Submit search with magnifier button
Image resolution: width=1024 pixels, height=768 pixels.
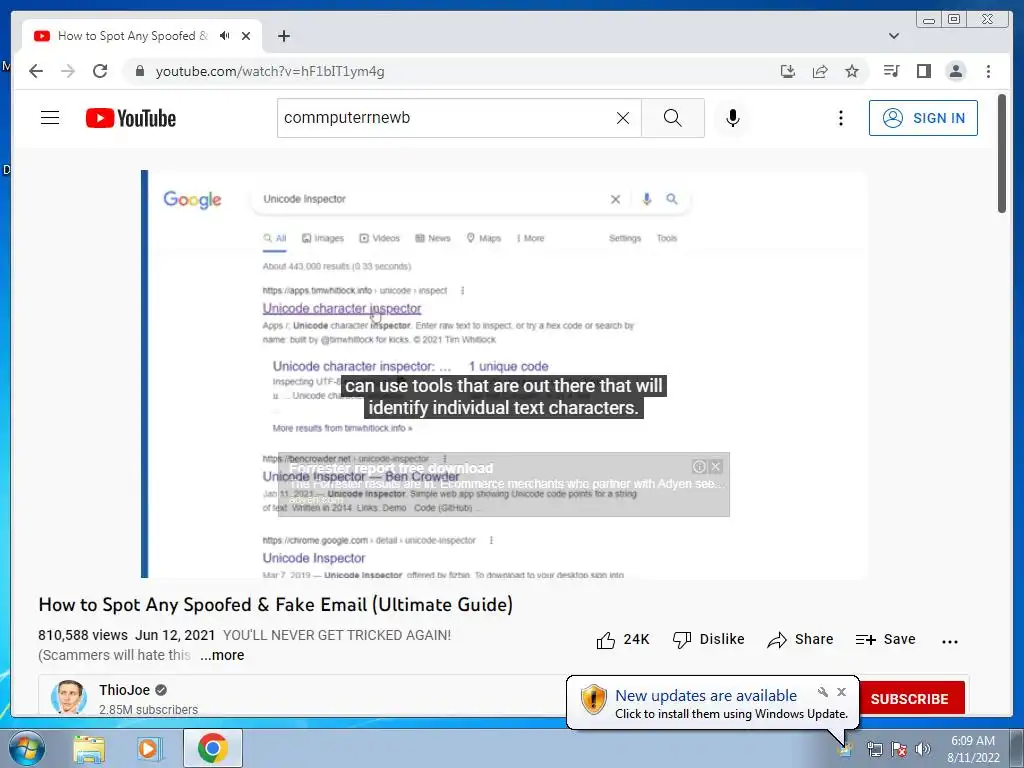[x=673, y=118]
